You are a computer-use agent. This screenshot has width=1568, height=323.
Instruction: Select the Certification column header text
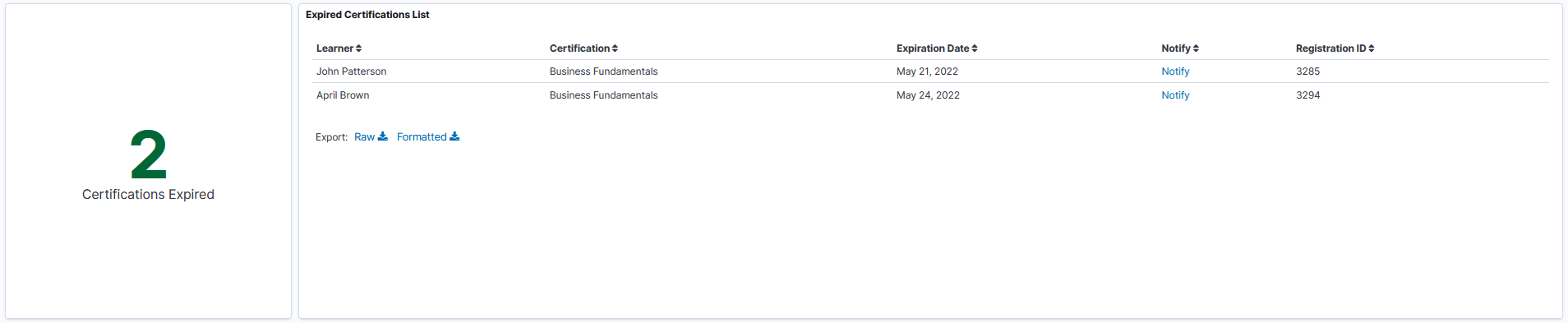pos(579,48)
